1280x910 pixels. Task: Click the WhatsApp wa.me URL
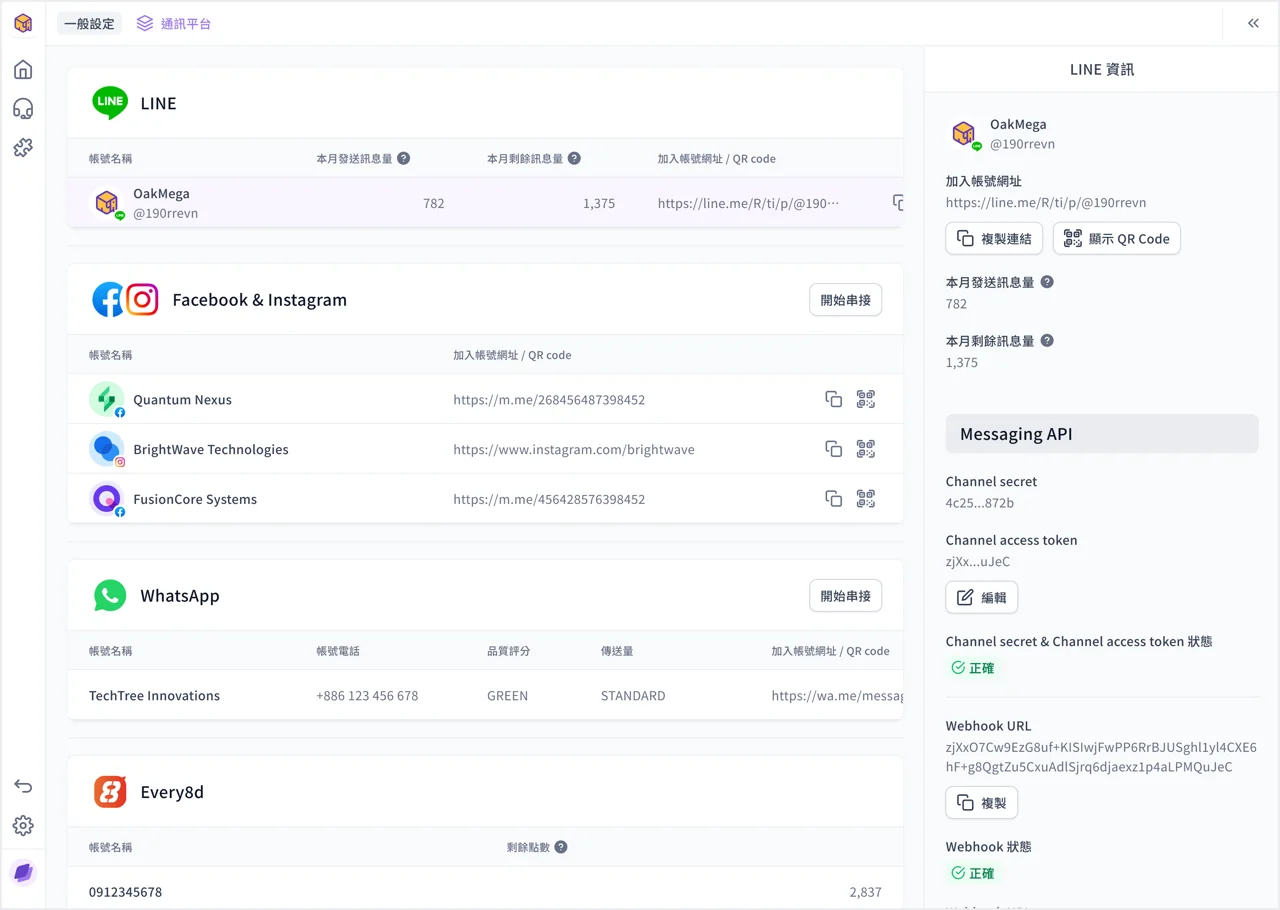pos(837,695)
